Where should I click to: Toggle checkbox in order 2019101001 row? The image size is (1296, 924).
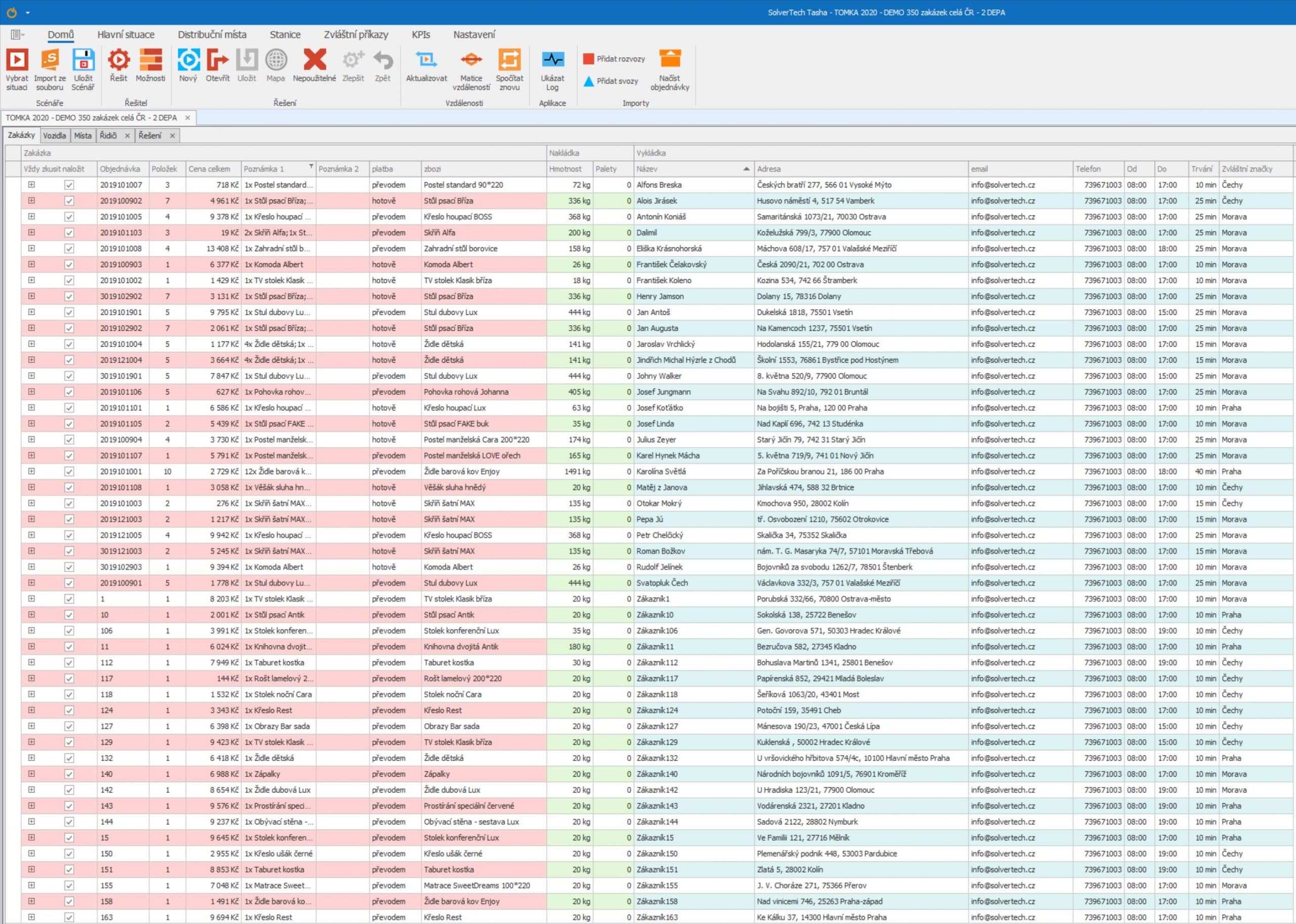[69, 472]
